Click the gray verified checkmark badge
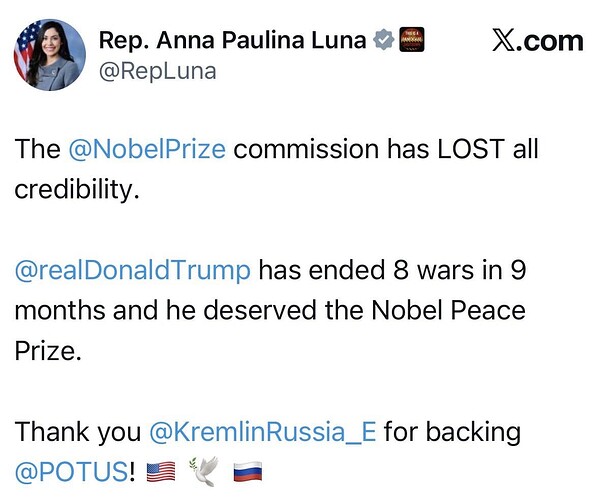The height and width of the screenshot is (500, 613). point(382,40)
